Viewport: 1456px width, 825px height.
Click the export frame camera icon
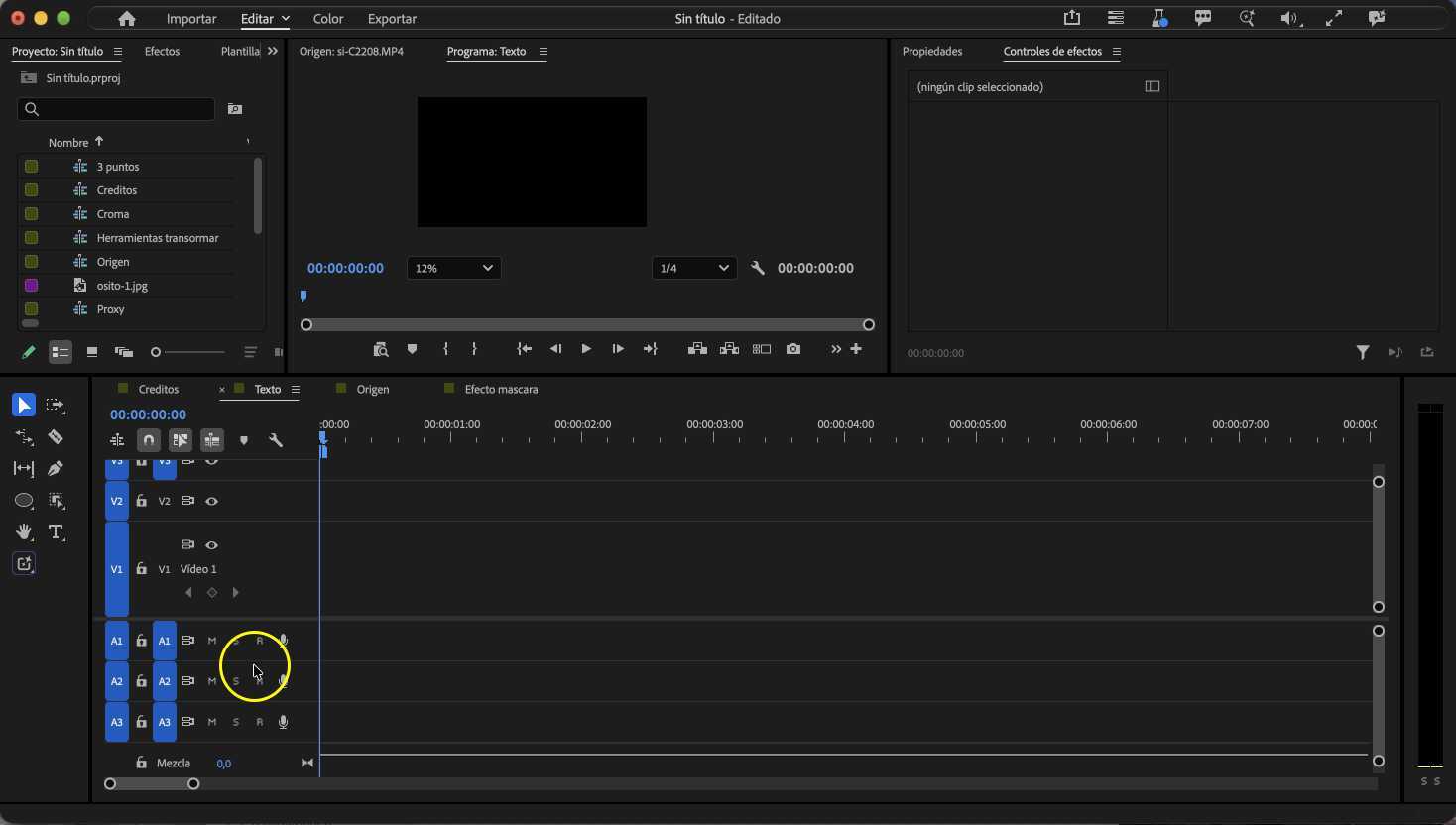pyautogui.click(x=793, y=349)
